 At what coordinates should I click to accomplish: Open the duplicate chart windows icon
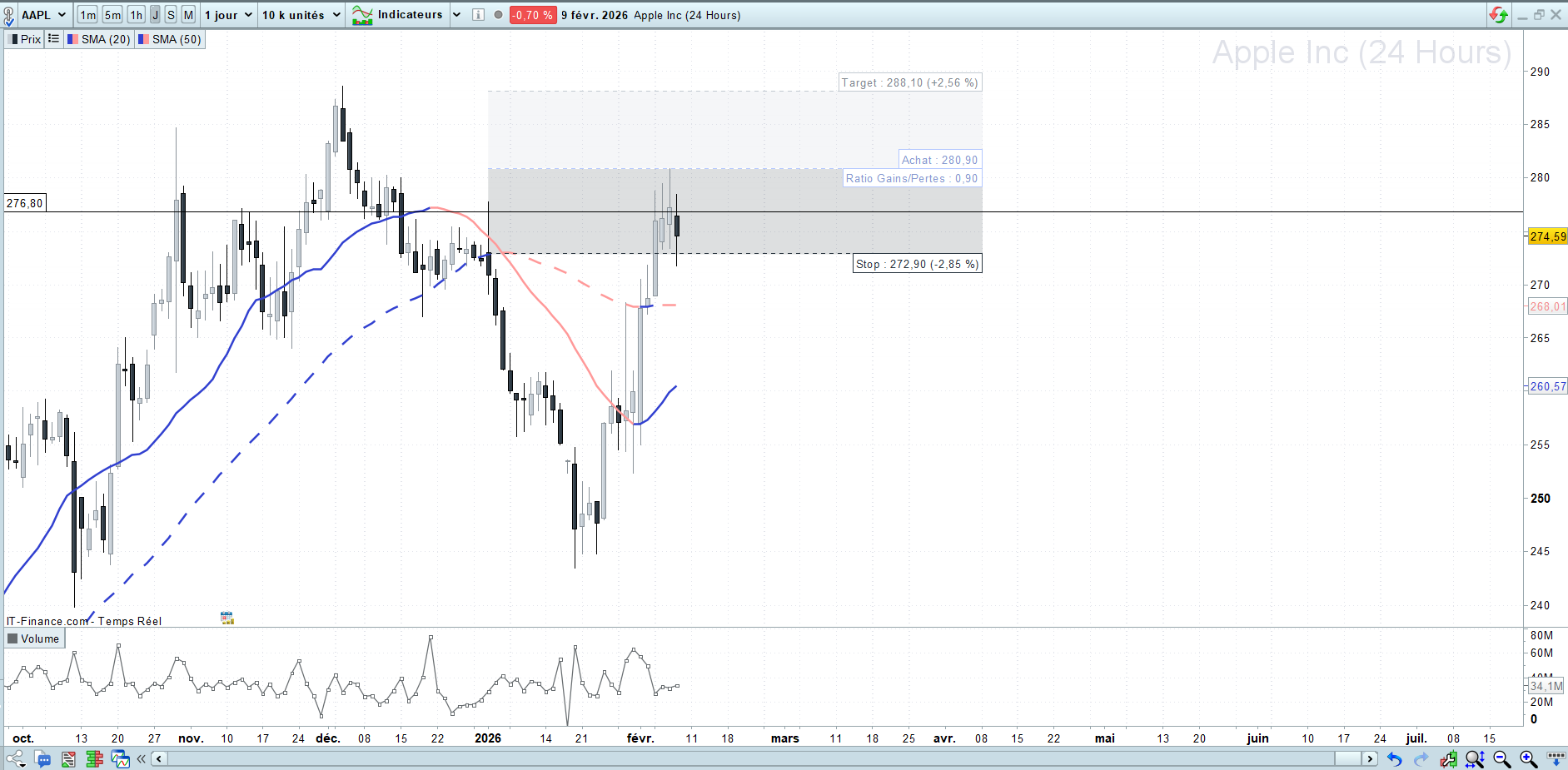coord(121,759)
